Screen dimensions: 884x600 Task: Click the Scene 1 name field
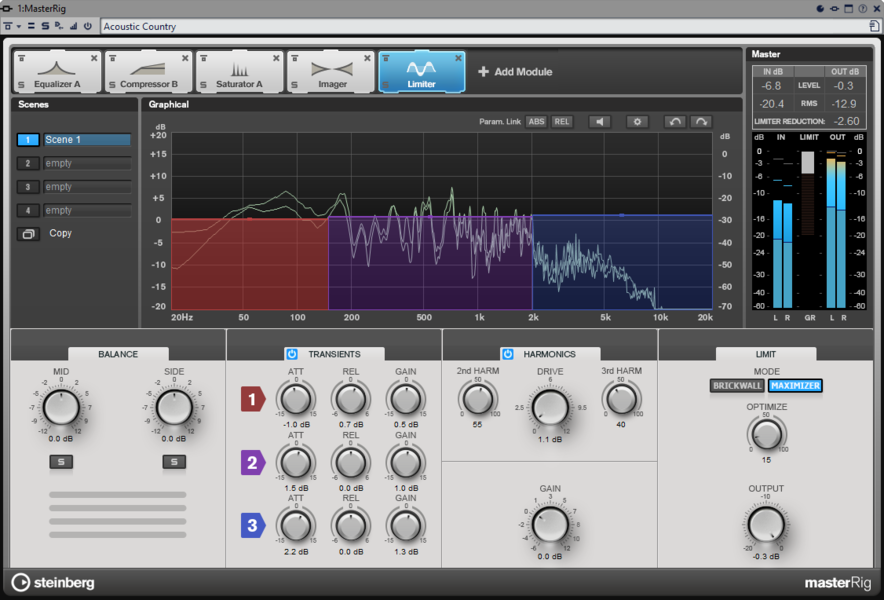click(87, 140)
